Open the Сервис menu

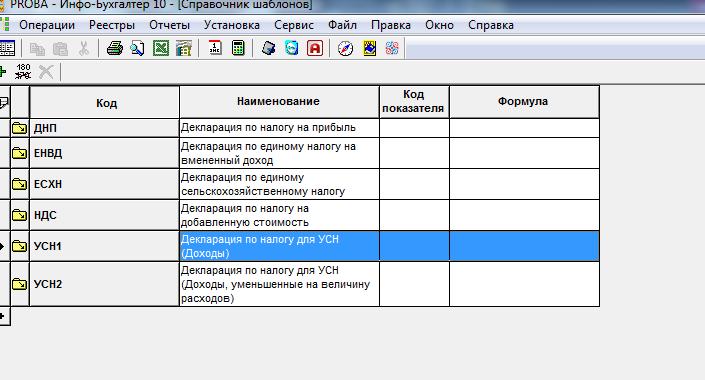(x=294, y=25)
